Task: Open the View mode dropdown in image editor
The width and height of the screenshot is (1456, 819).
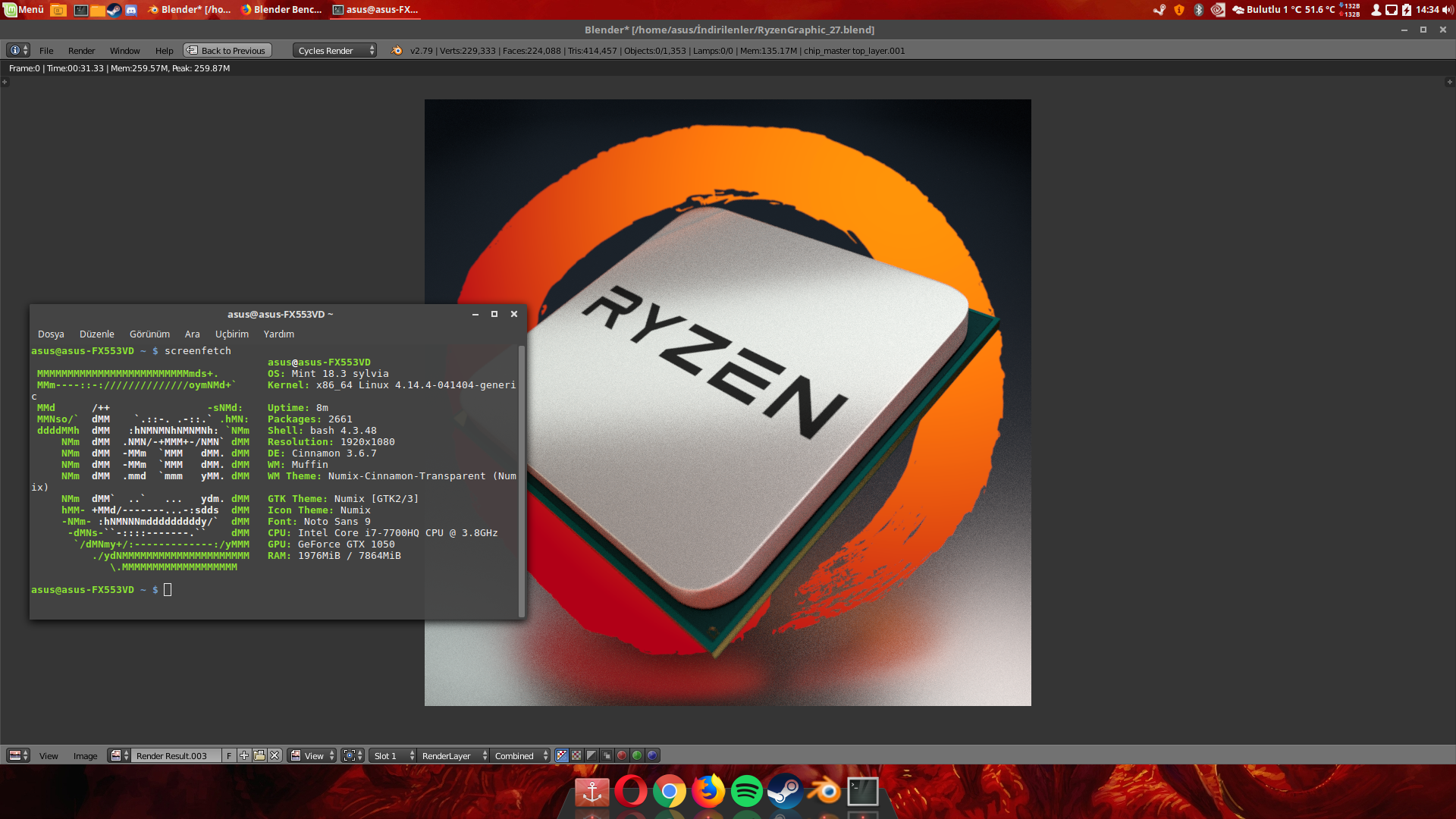Action: point(312,755)
